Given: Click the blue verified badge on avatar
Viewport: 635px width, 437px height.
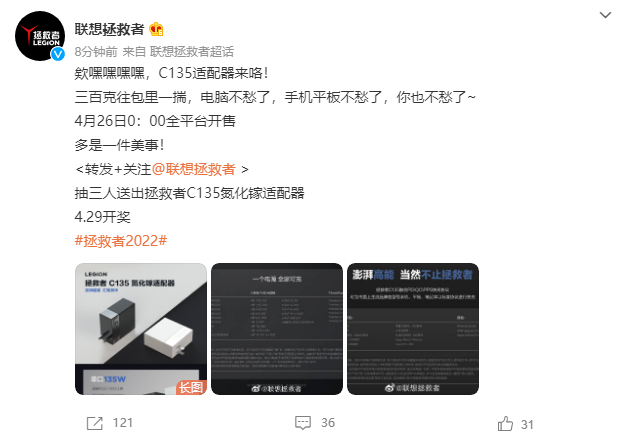Looking at the screenshot, I should click(x=58, y=53).
